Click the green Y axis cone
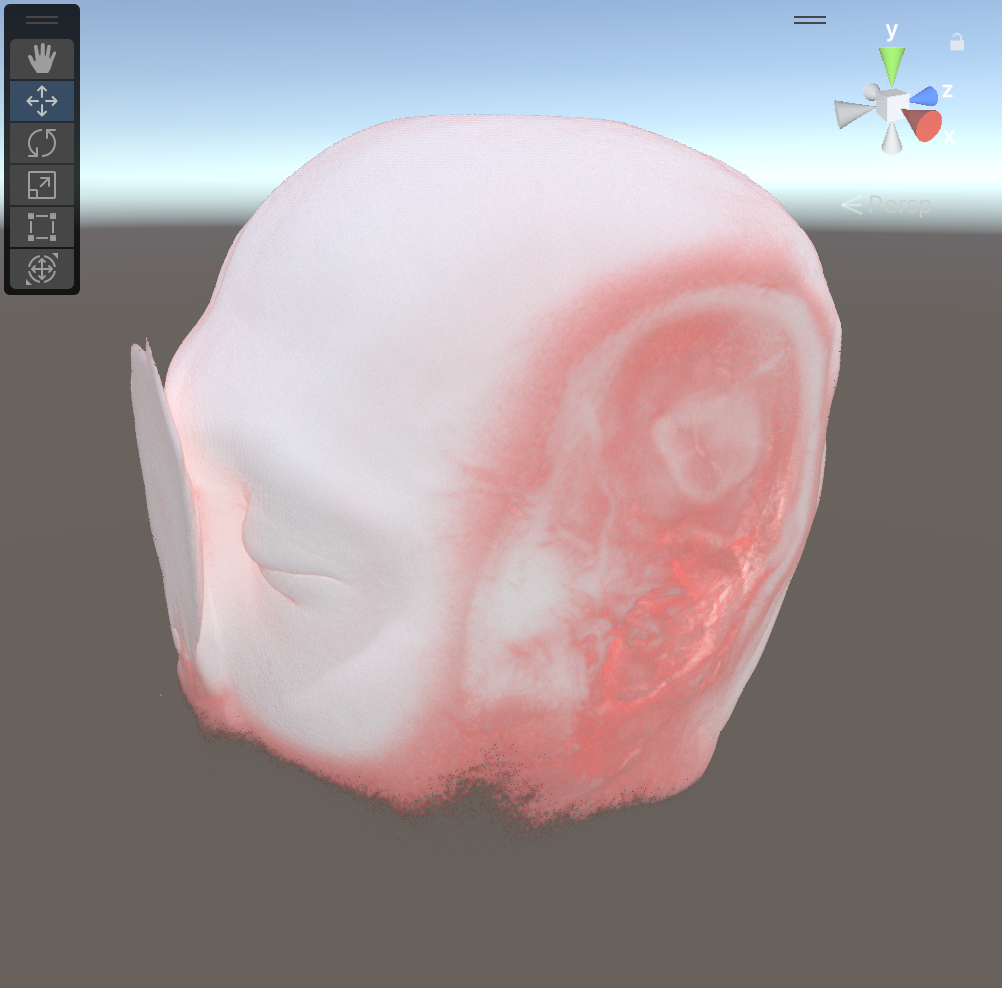The height and width of the screenshot is (988, 1002). pos(892,66)
